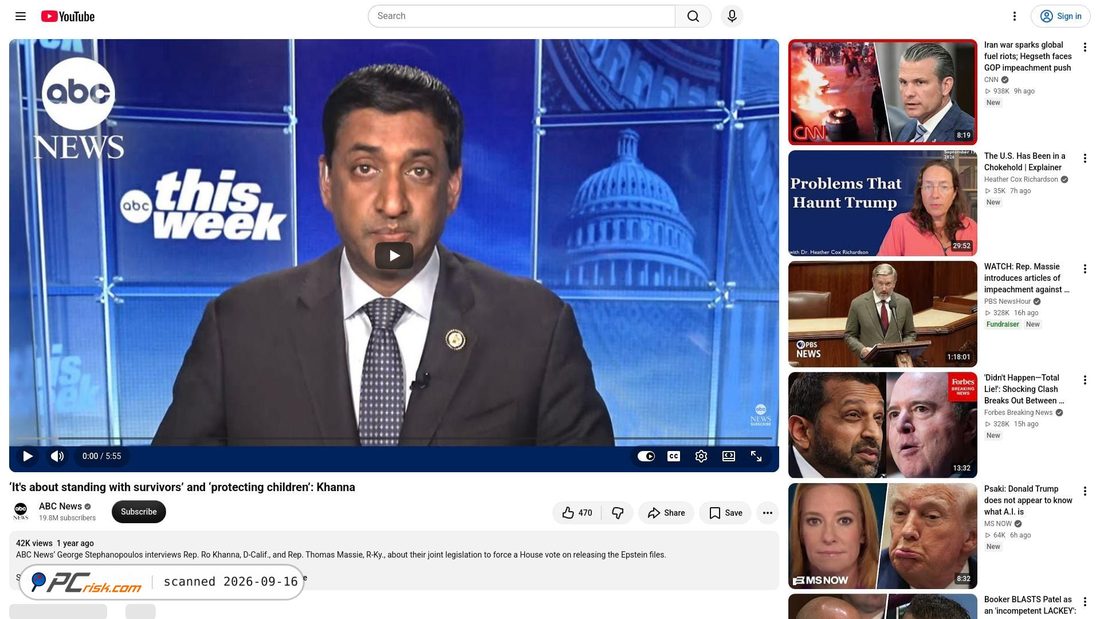1100x619 pixels.
Task: Open options menu for Forbes clash video
Action: click(x=1085, y=380)
